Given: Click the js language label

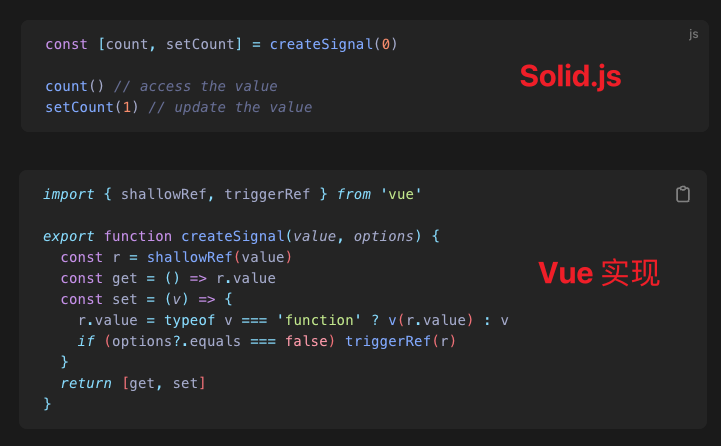Looking at the screenshot, I should click(x=693, y=34).
